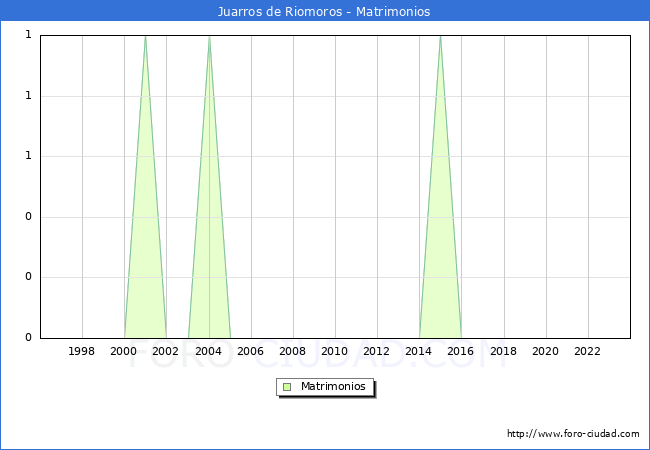The height and width of the screenshot is (450, 650).
Task: Open the foro-ciudad.com URL link
Action: click(573, 434)
